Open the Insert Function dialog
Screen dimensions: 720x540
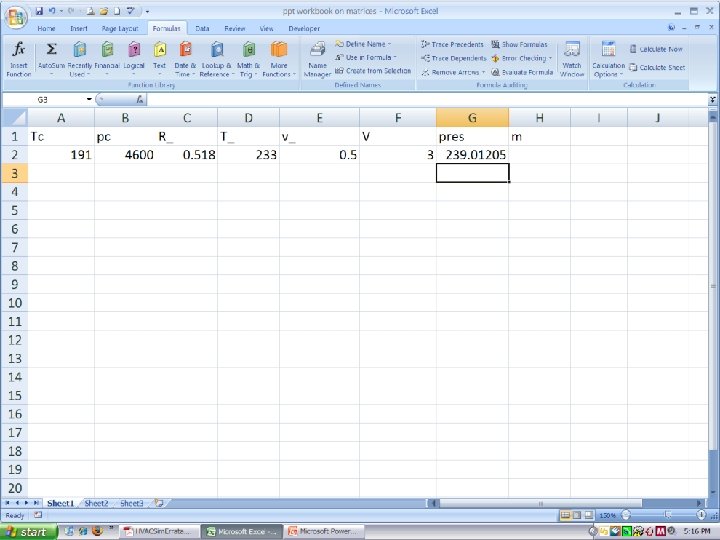pyautogui.click(x=18, y=59)
